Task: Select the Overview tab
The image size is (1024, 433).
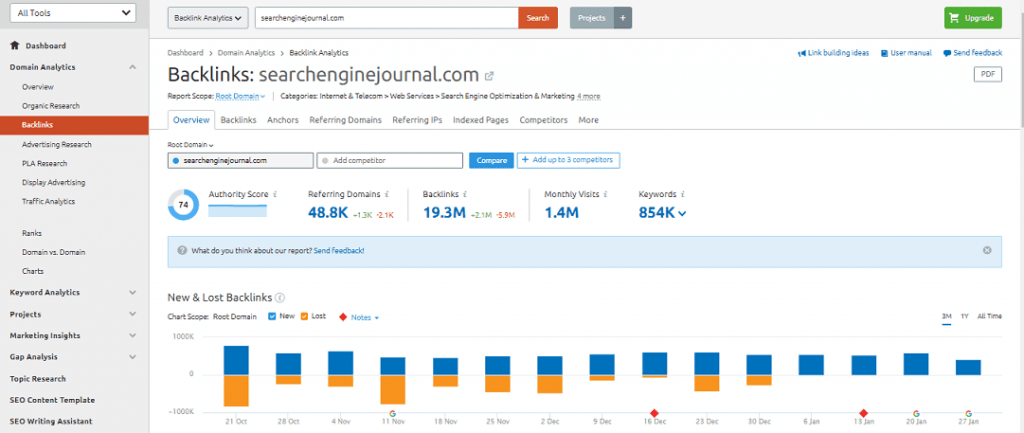Action: (x=191, y=120)
